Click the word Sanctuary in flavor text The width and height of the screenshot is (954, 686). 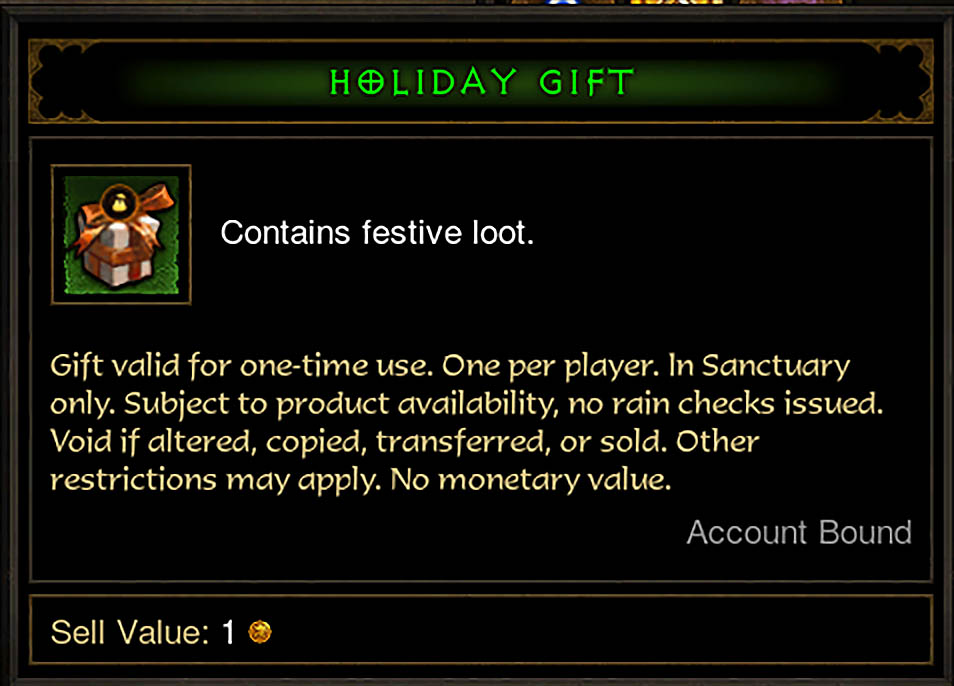pyautogui.click(x=776, y=366)
